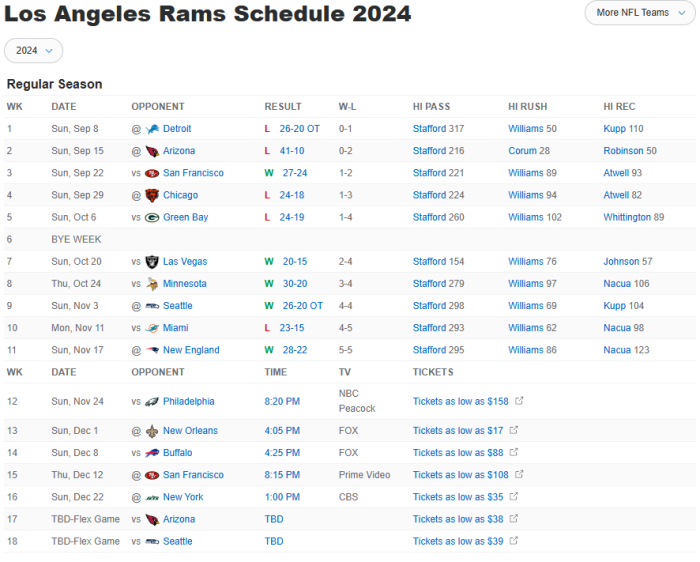
Task: Select Tickets as low as $39 for Seattle
Action: [x=457, y=541]
